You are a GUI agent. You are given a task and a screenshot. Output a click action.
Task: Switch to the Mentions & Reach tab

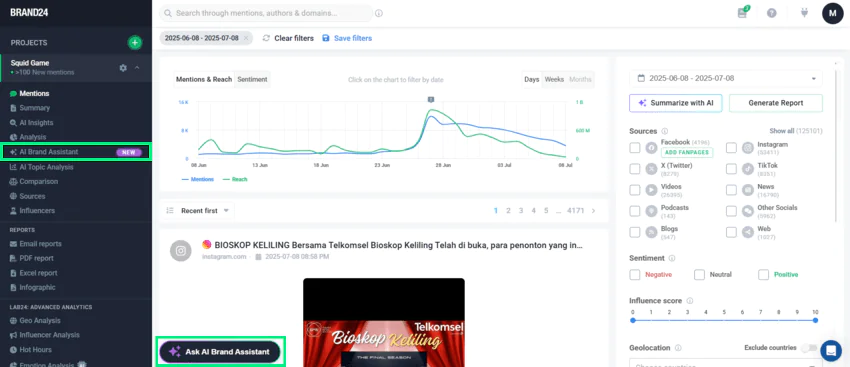coord(204,79)
